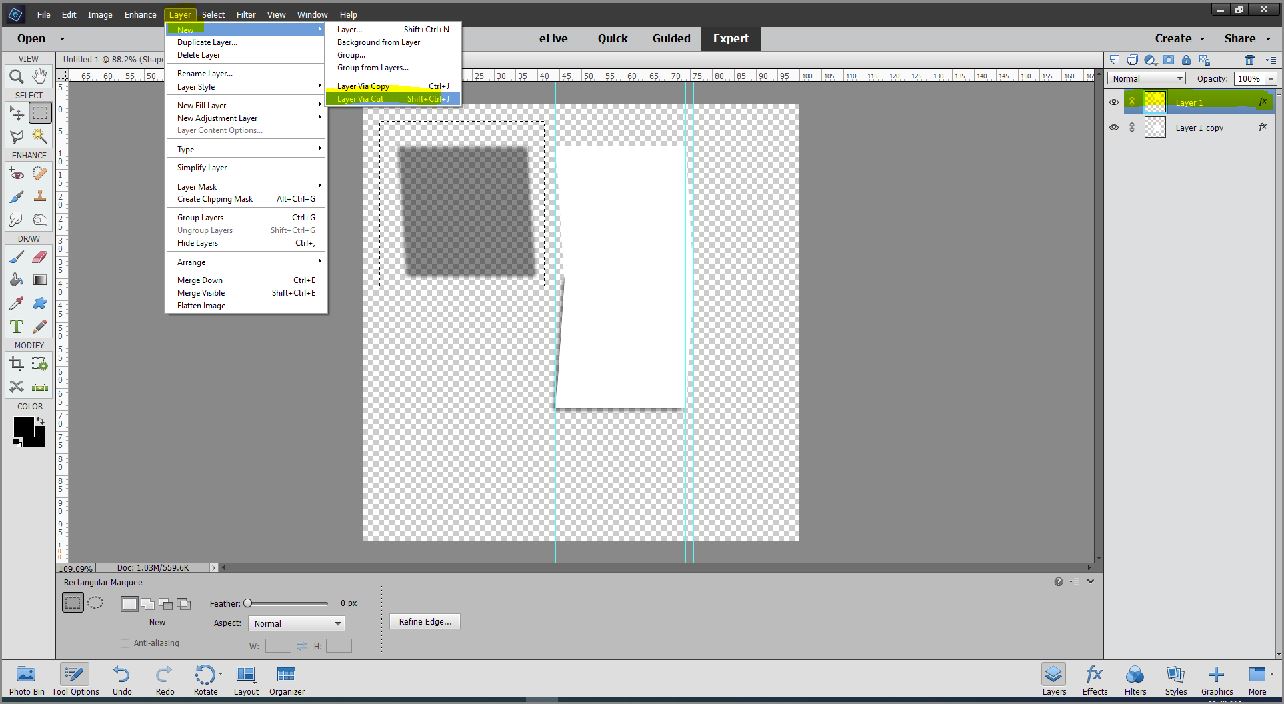Image resolution: width=1284 pixels, height=704 pixels.
Task: Select the Spot Healing Brush tool
Action: tap(40, 173)
